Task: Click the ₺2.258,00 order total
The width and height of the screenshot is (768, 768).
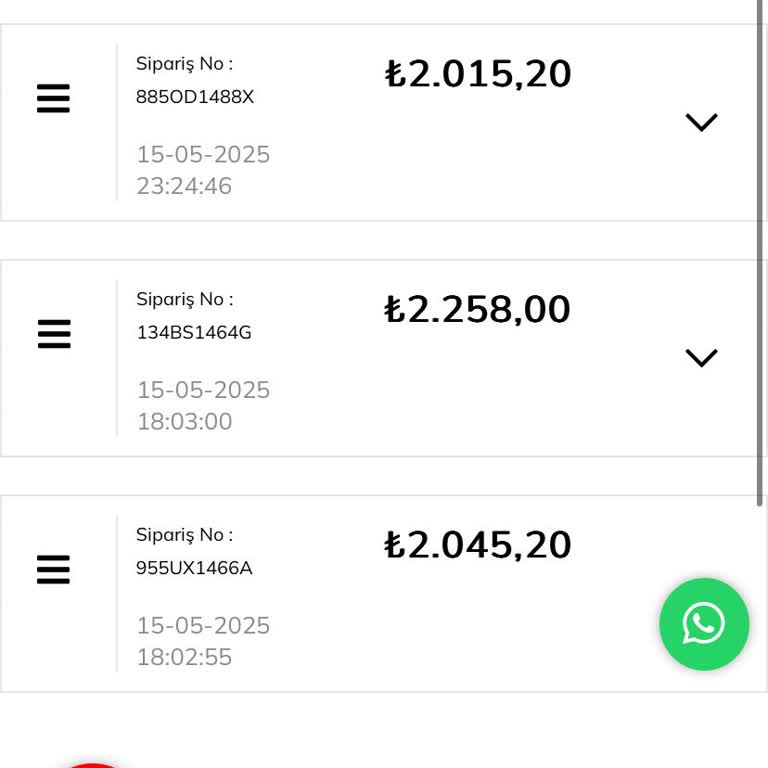Action: [x=478, y=309]
